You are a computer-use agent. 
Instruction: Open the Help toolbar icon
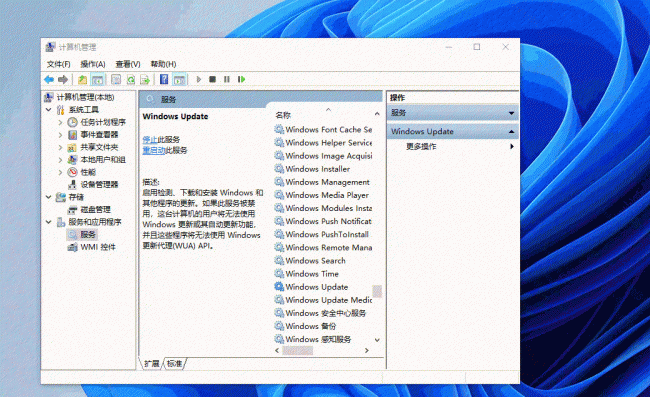pos(164,79)
